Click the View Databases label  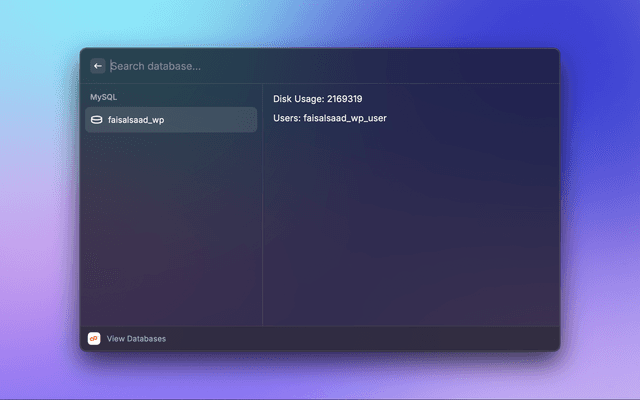(x=136, y=339)
